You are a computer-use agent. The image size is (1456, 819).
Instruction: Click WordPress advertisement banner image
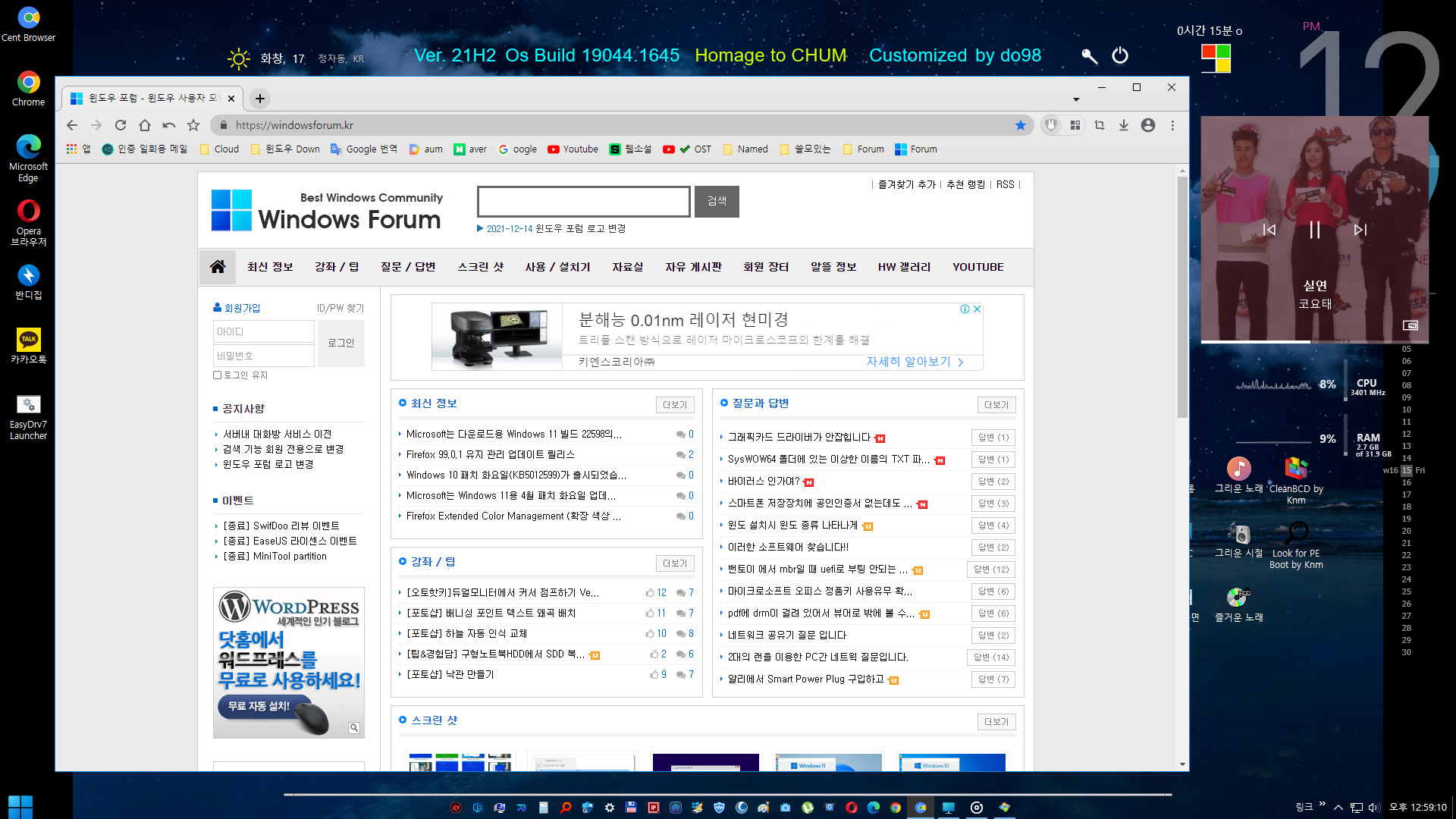point(289,662)
